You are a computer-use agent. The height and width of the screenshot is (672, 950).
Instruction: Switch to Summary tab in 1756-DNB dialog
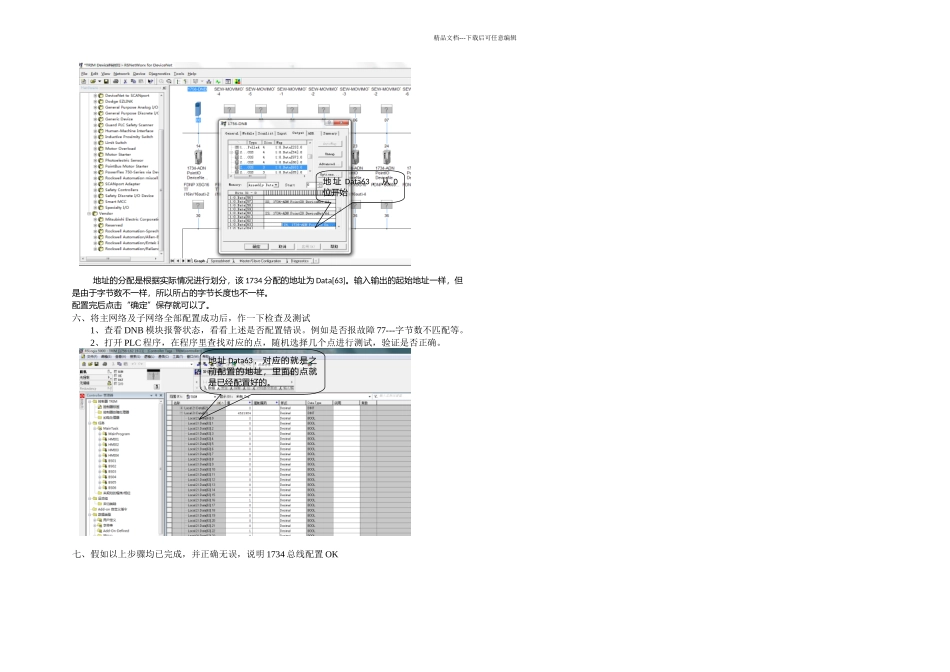[x=330, y=133]
